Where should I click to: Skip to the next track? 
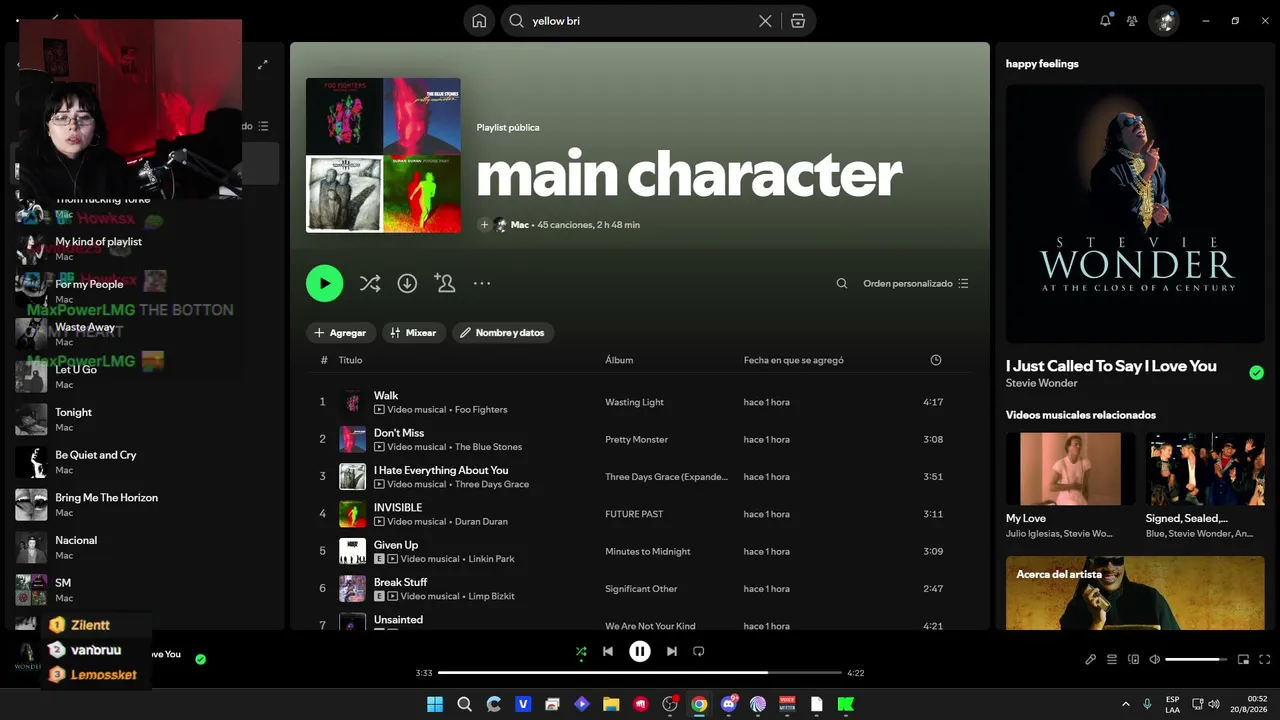[672, 652]
